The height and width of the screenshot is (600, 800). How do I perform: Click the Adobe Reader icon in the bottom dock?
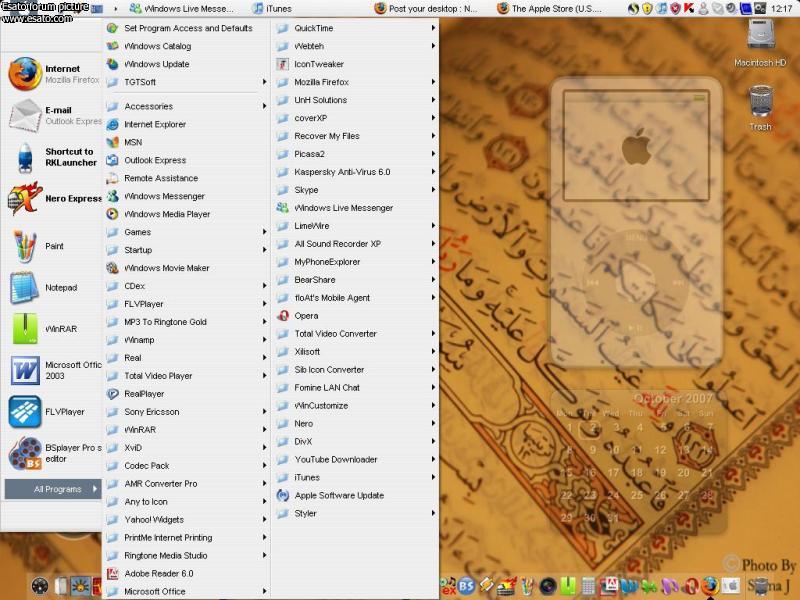click(x=609, y=586)
